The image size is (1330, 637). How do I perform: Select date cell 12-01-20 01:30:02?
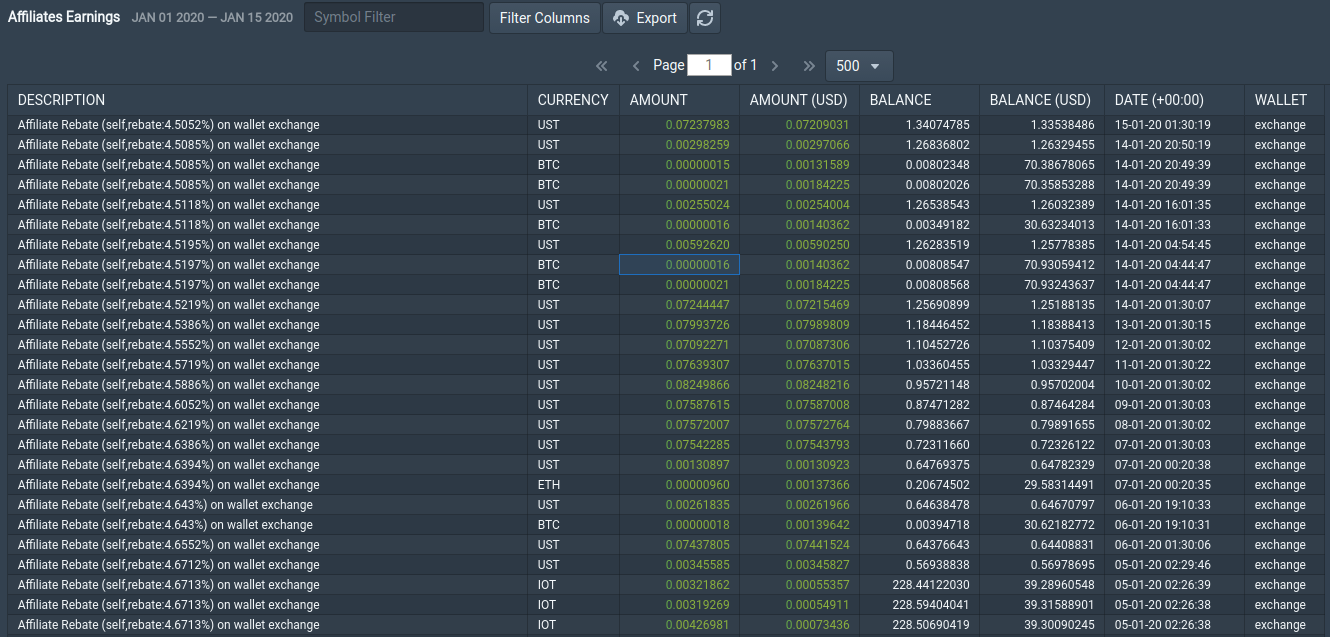pos(1175,345)
